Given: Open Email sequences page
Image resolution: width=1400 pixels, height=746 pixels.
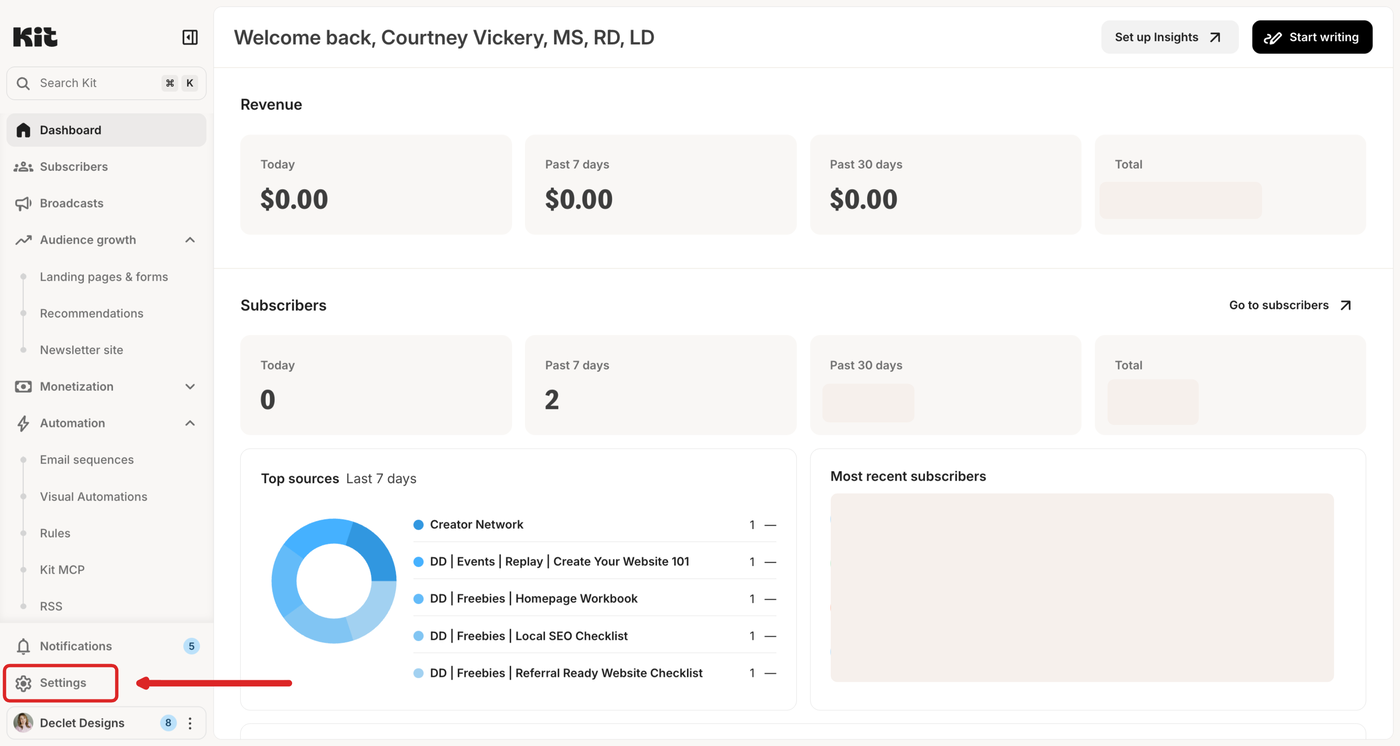Looking at the screenshot, I should pos(87,460).
